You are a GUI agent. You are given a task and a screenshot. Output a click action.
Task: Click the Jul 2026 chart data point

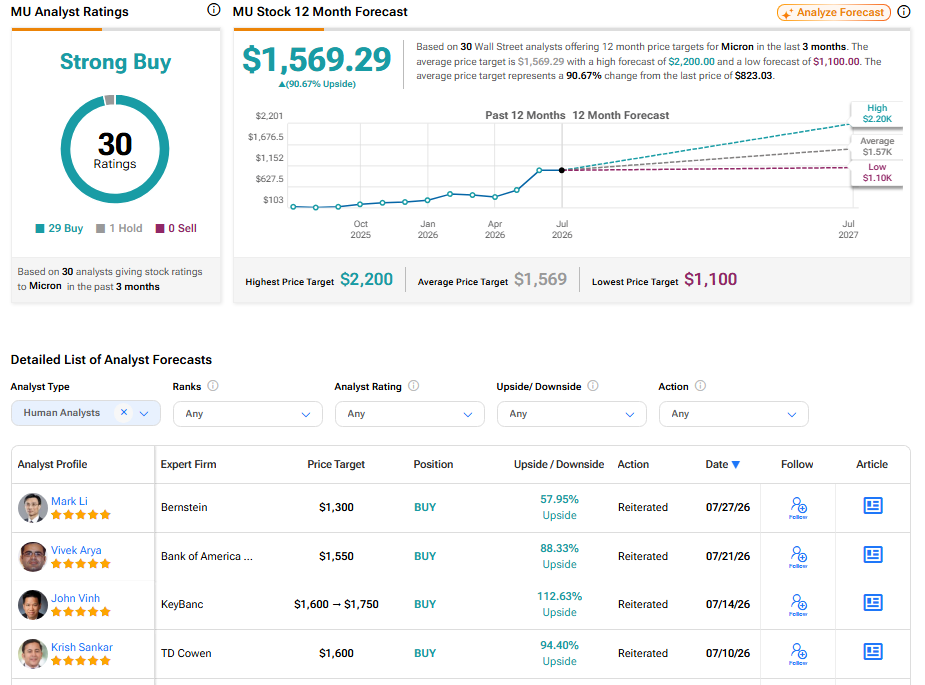562,170
